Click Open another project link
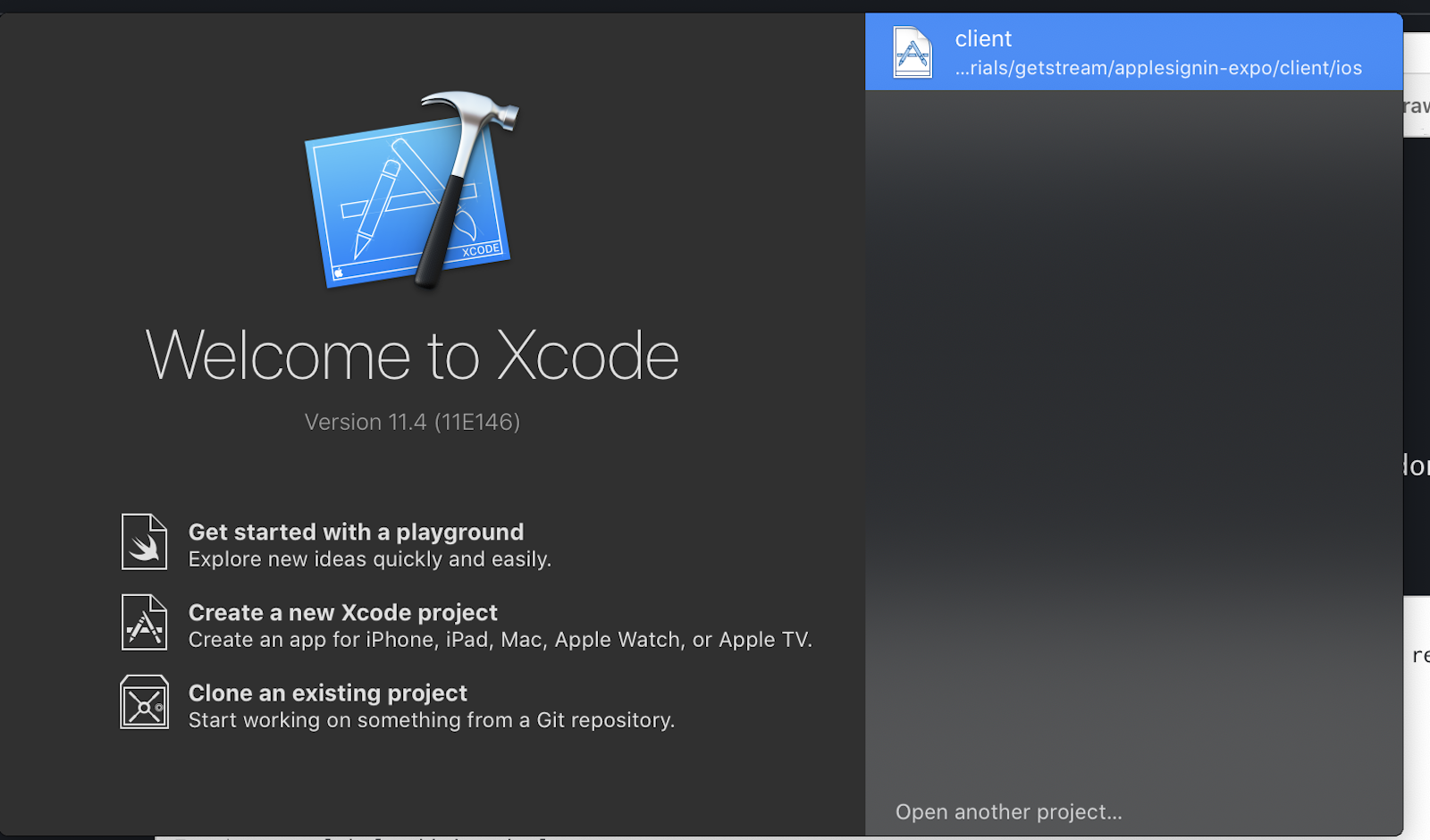This screenshot has height=840, width=1430. click(1008, 812)
